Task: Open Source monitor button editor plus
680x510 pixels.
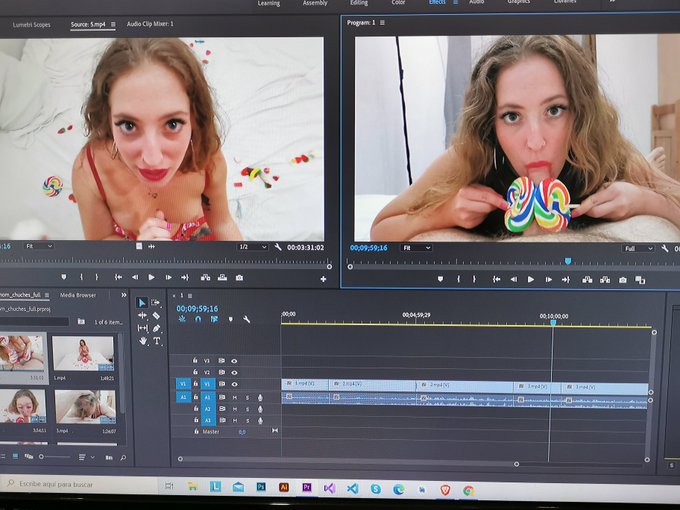Action: click(323, 279)
